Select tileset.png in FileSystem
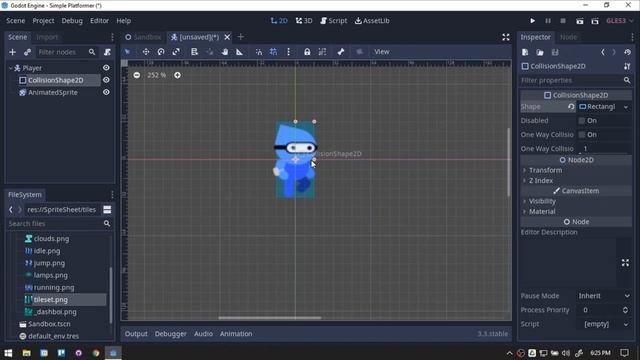 click(51, 300)
